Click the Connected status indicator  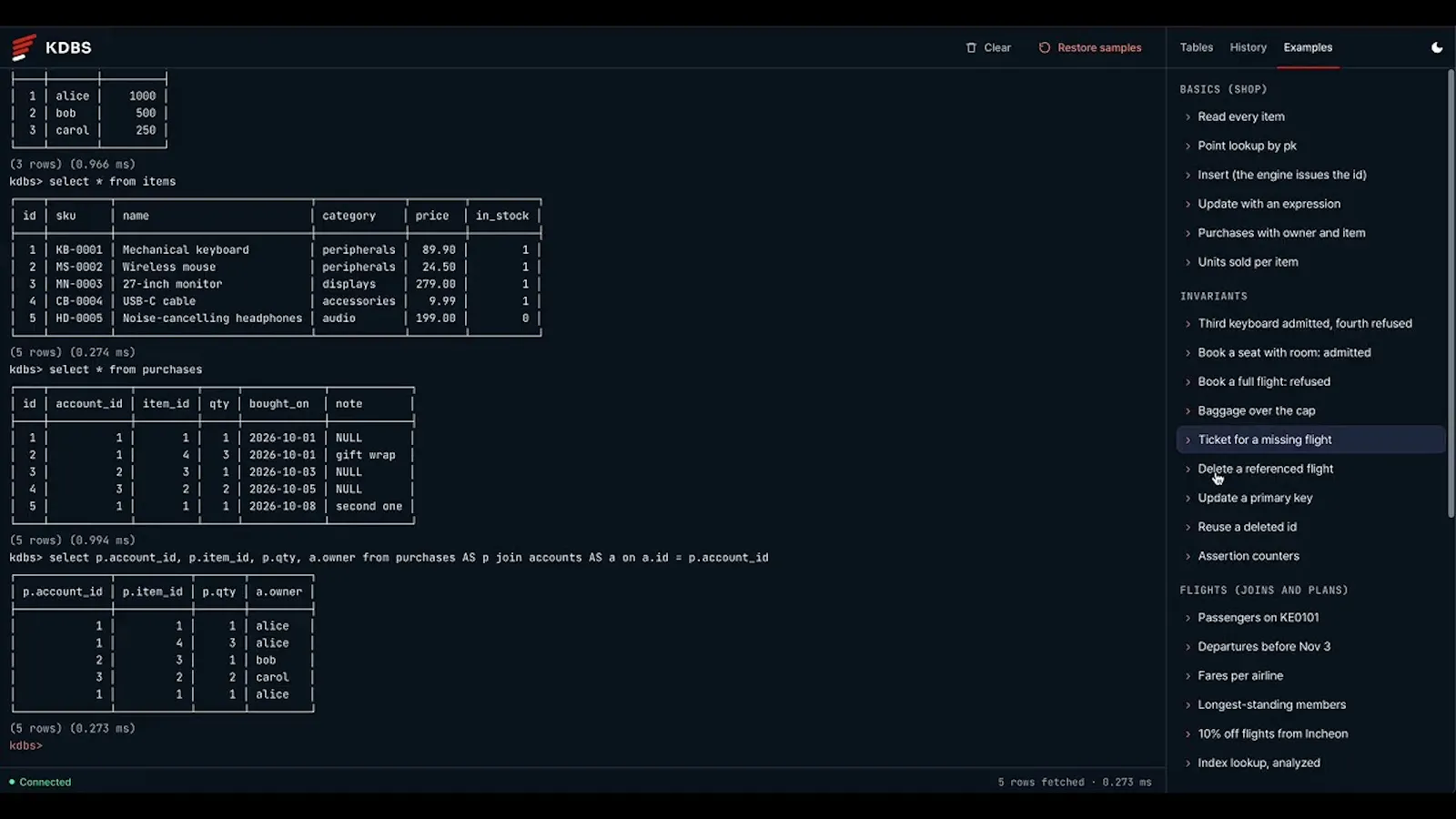point(40,782)
